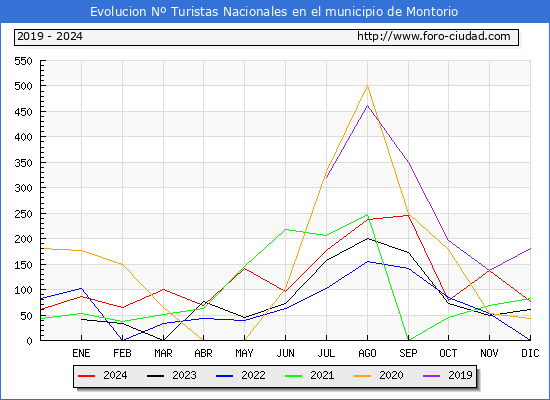Click the blue 2022 zero point at FEB
Viewport: 550px width, 400px height.
122,340
